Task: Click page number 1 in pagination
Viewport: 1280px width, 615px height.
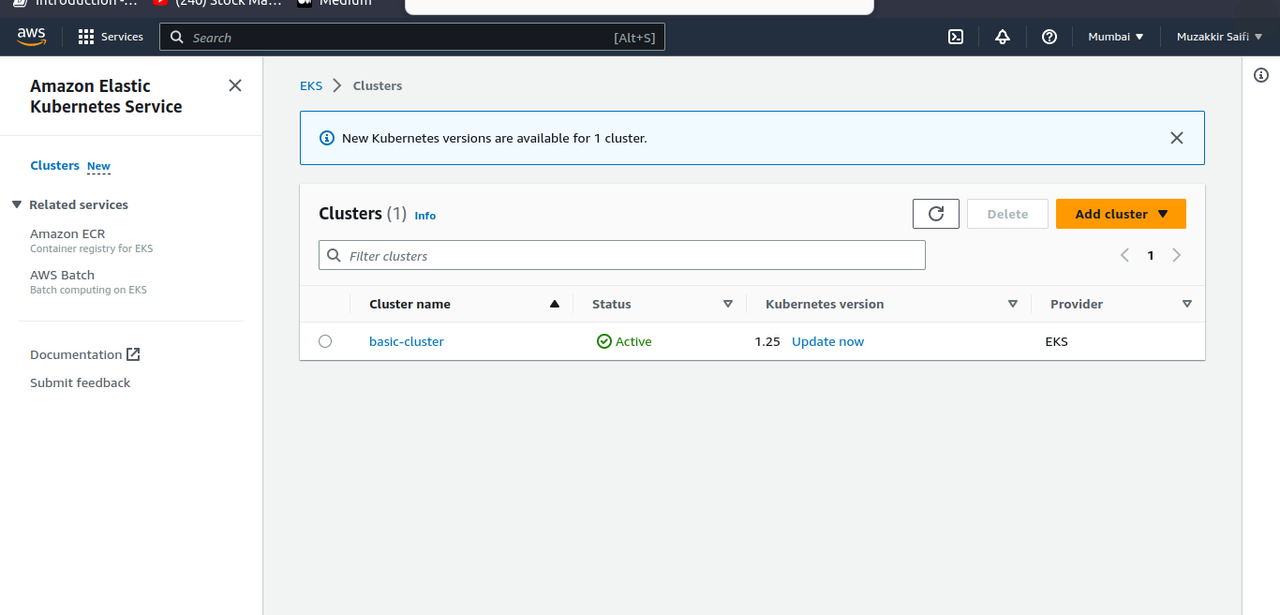Action: pos(1150,255)
